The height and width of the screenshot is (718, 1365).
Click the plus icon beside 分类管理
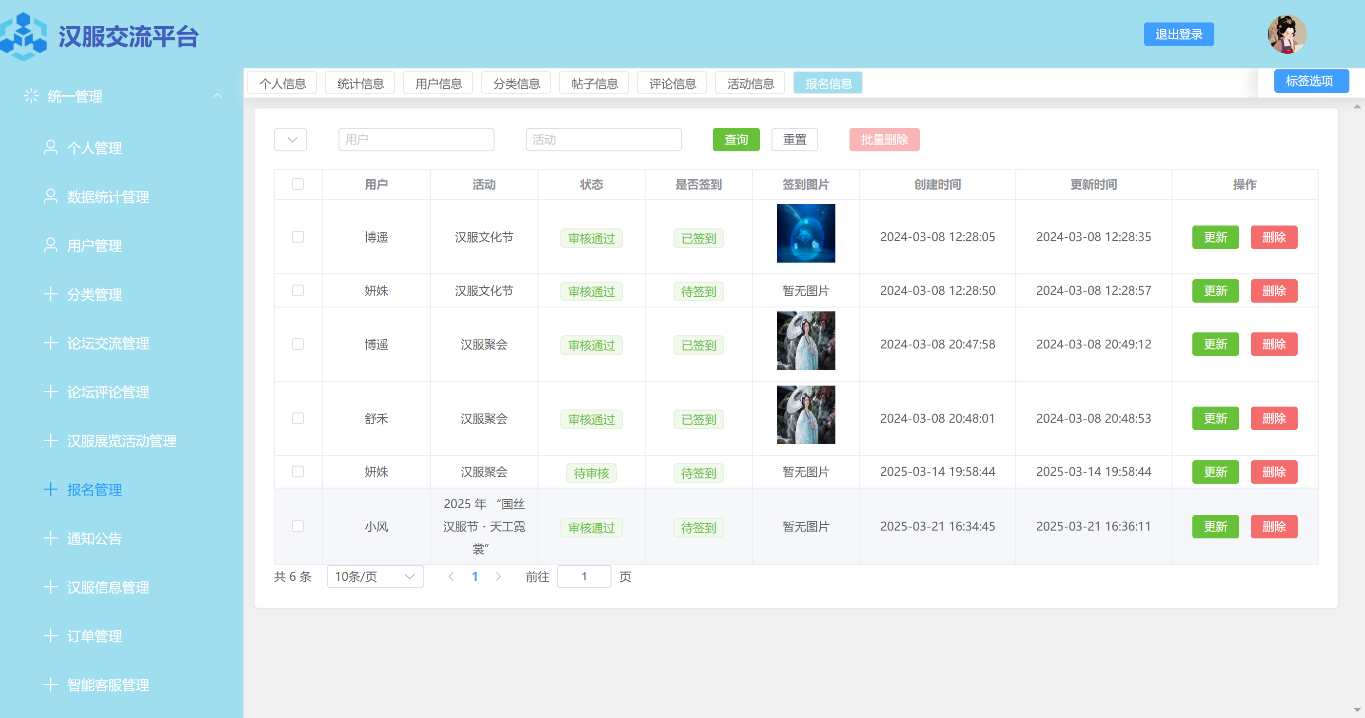(50, 294)
